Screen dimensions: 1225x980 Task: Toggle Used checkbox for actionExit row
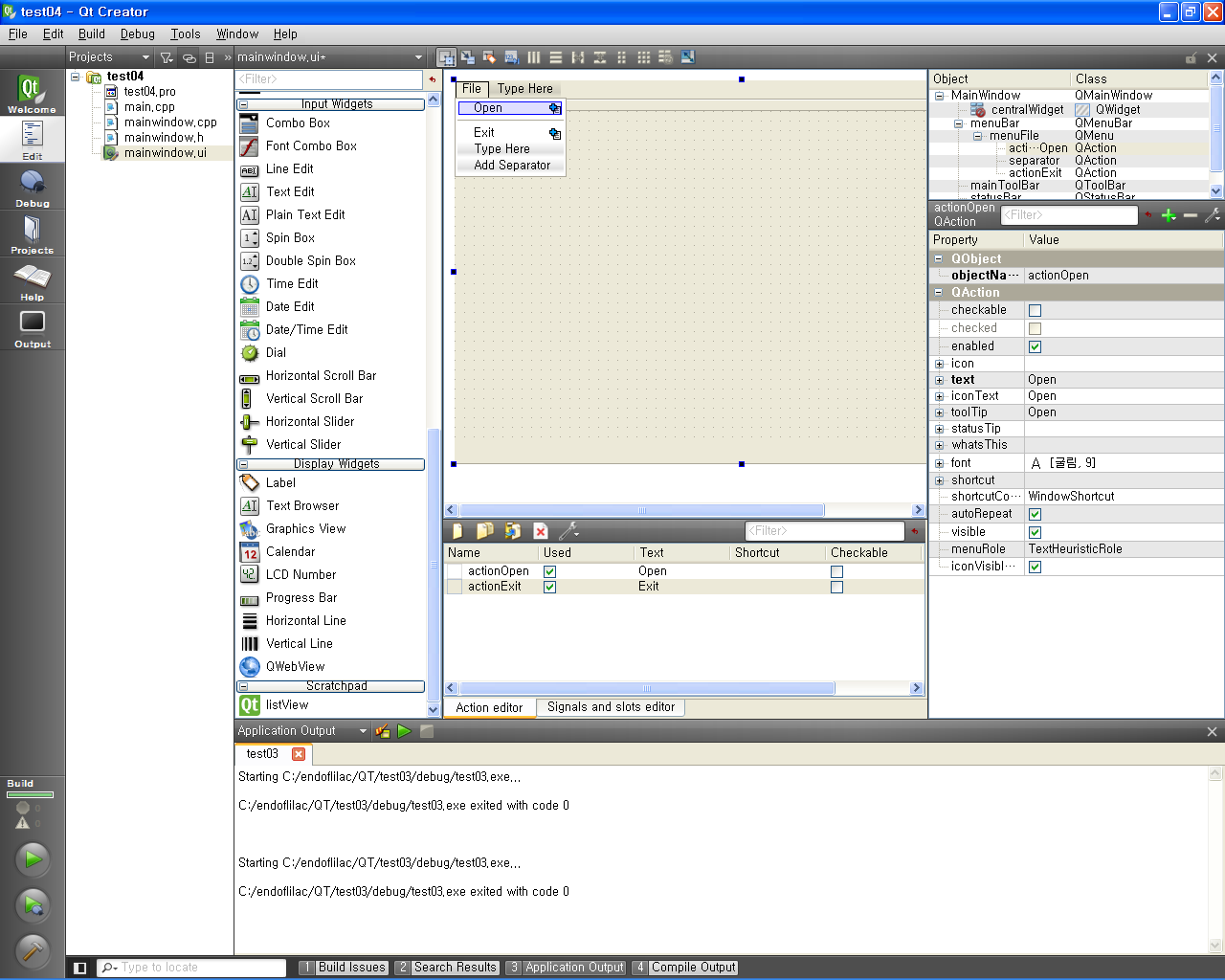point(549,587)
